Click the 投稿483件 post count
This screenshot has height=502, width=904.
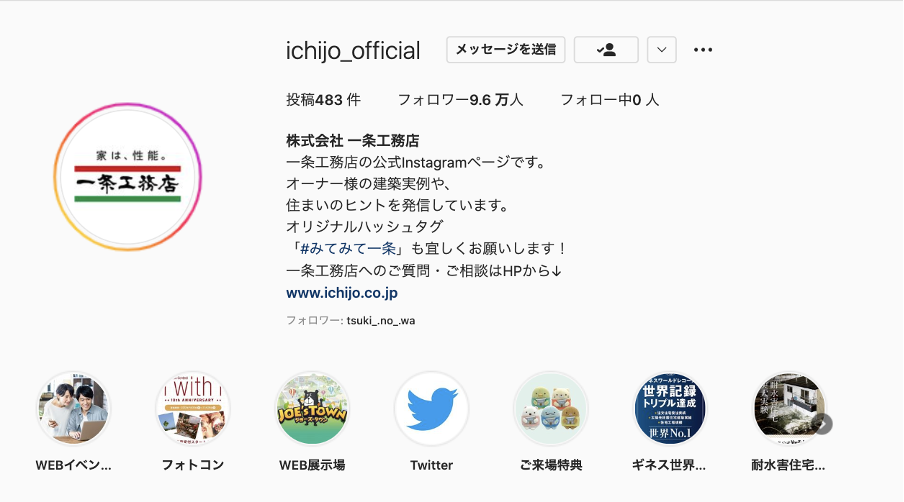[x=323, y=100]
